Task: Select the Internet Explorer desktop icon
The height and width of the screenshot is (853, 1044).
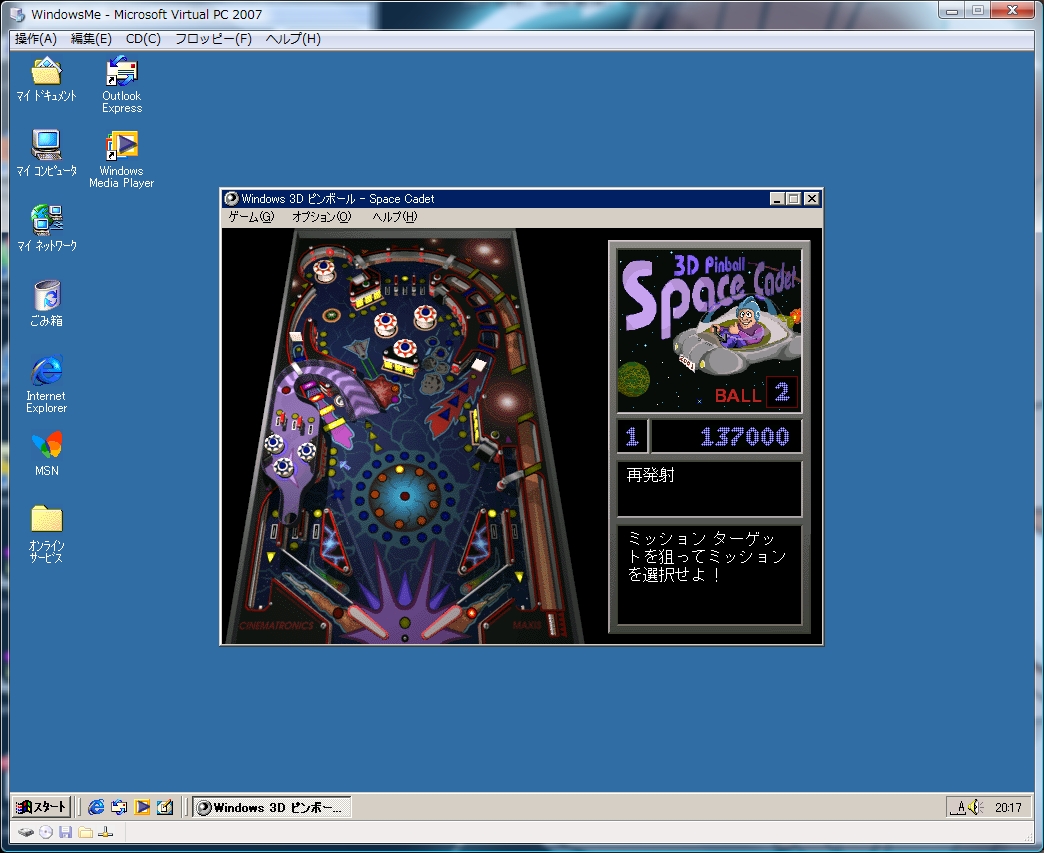Action: [x=47, y=384]
